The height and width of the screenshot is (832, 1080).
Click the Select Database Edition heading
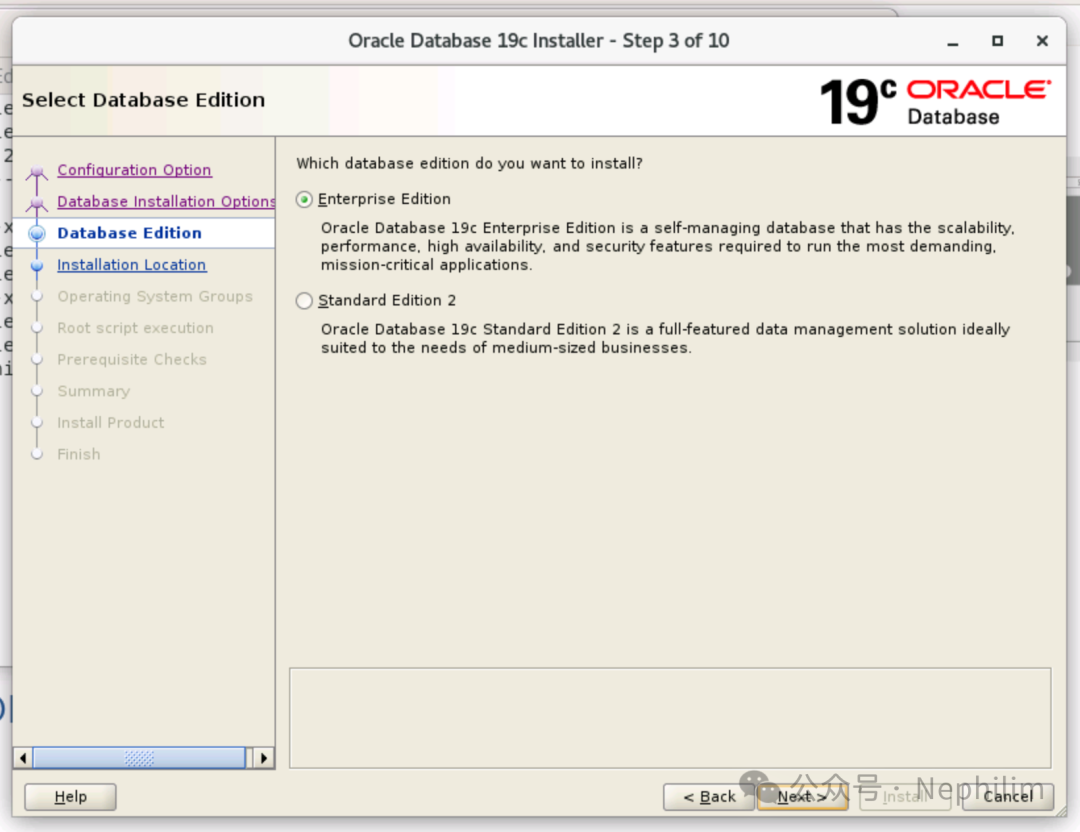coord(143,100)
